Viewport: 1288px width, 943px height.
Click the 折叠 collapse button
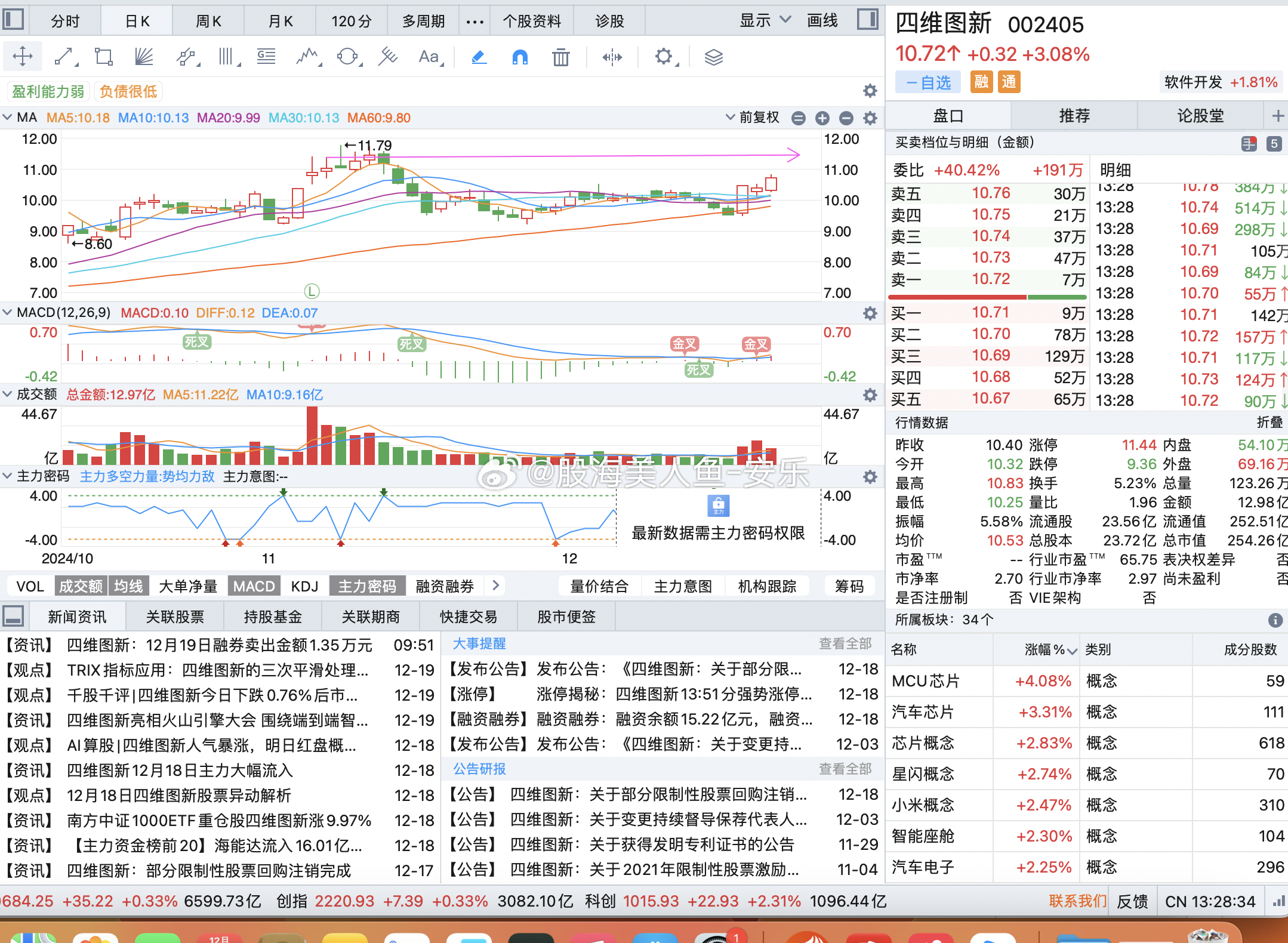click(x=1269, y=423)
